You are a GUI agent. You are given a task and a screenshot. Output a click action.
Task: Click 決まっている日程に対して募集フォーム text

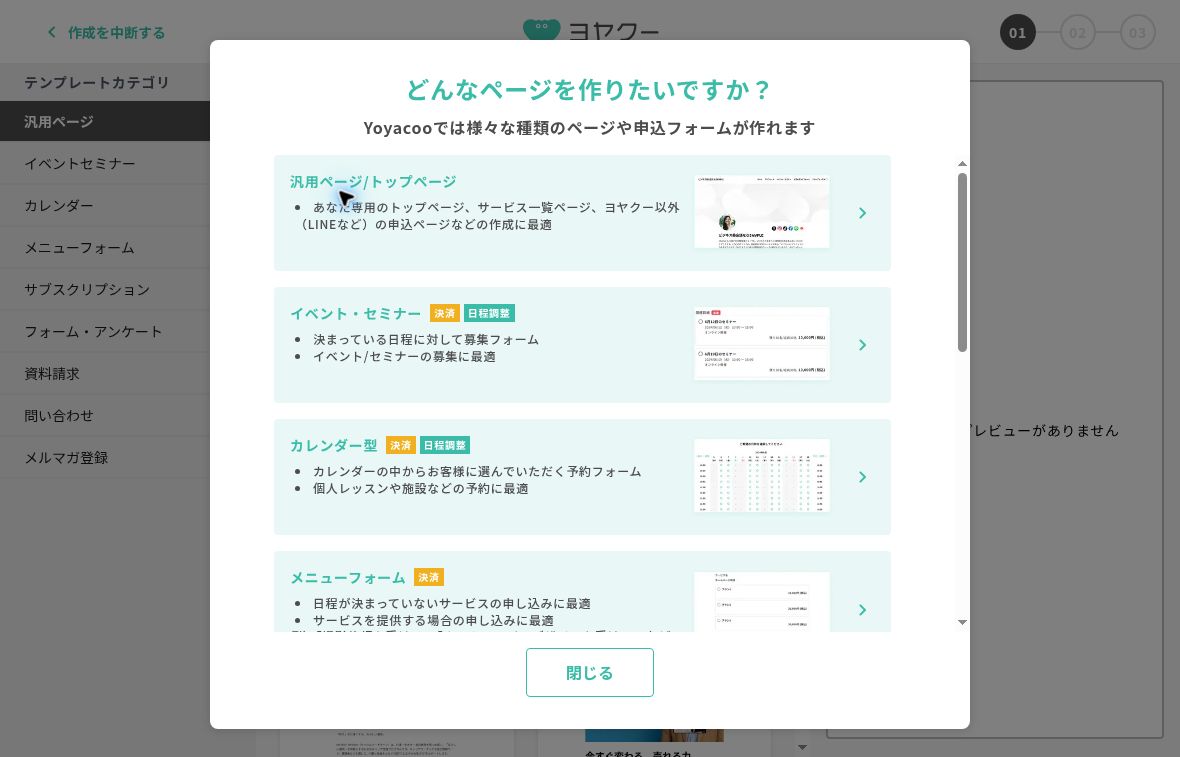(426, 339)
